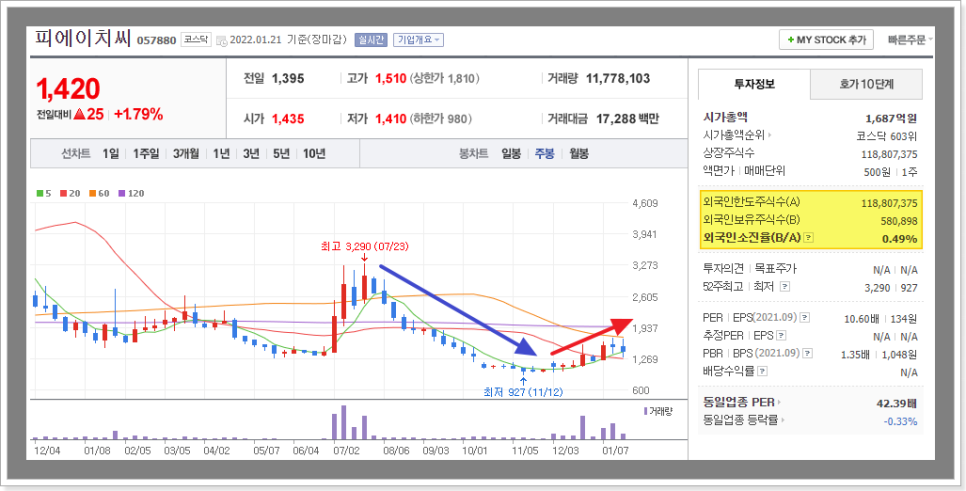The height and width of the screenshot is (491, 966).
Task: Select the 1년 line chart period
Action: (221, 154)
